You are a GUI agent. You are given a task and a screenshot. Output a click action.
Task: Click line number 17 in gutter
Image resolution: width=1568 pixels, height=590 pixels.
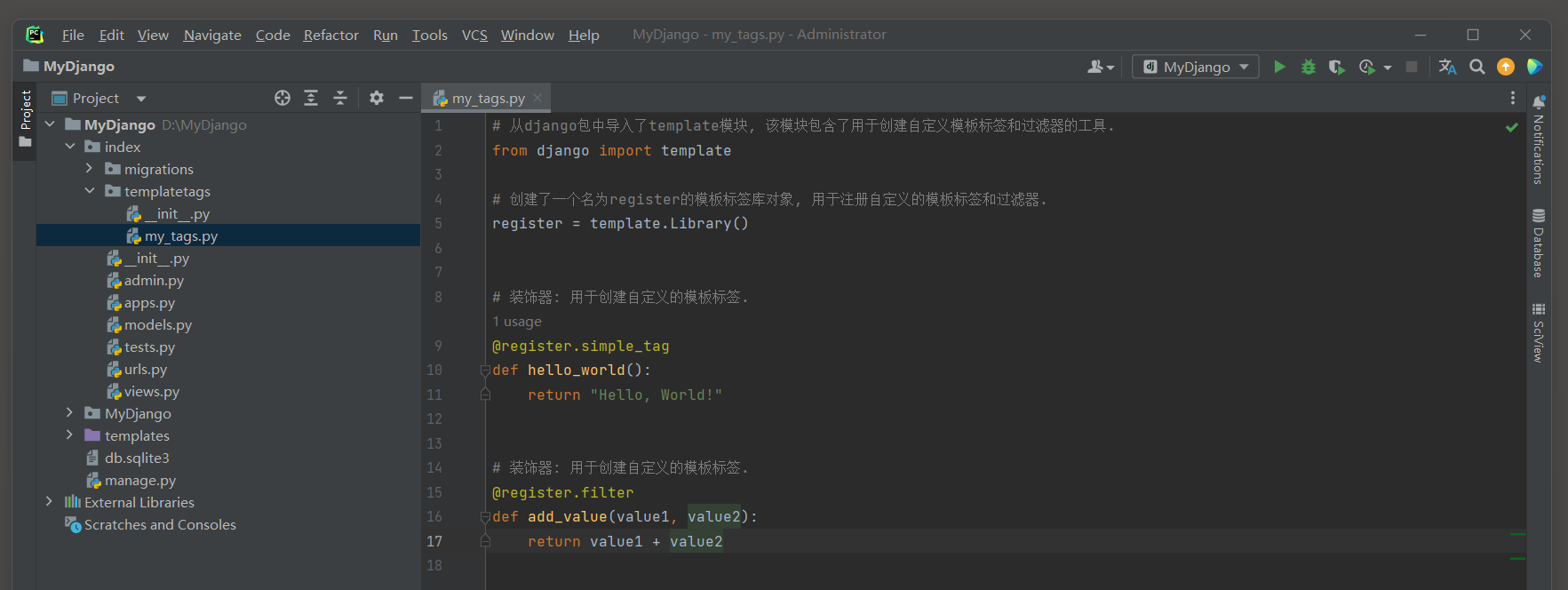click(434, 541)
